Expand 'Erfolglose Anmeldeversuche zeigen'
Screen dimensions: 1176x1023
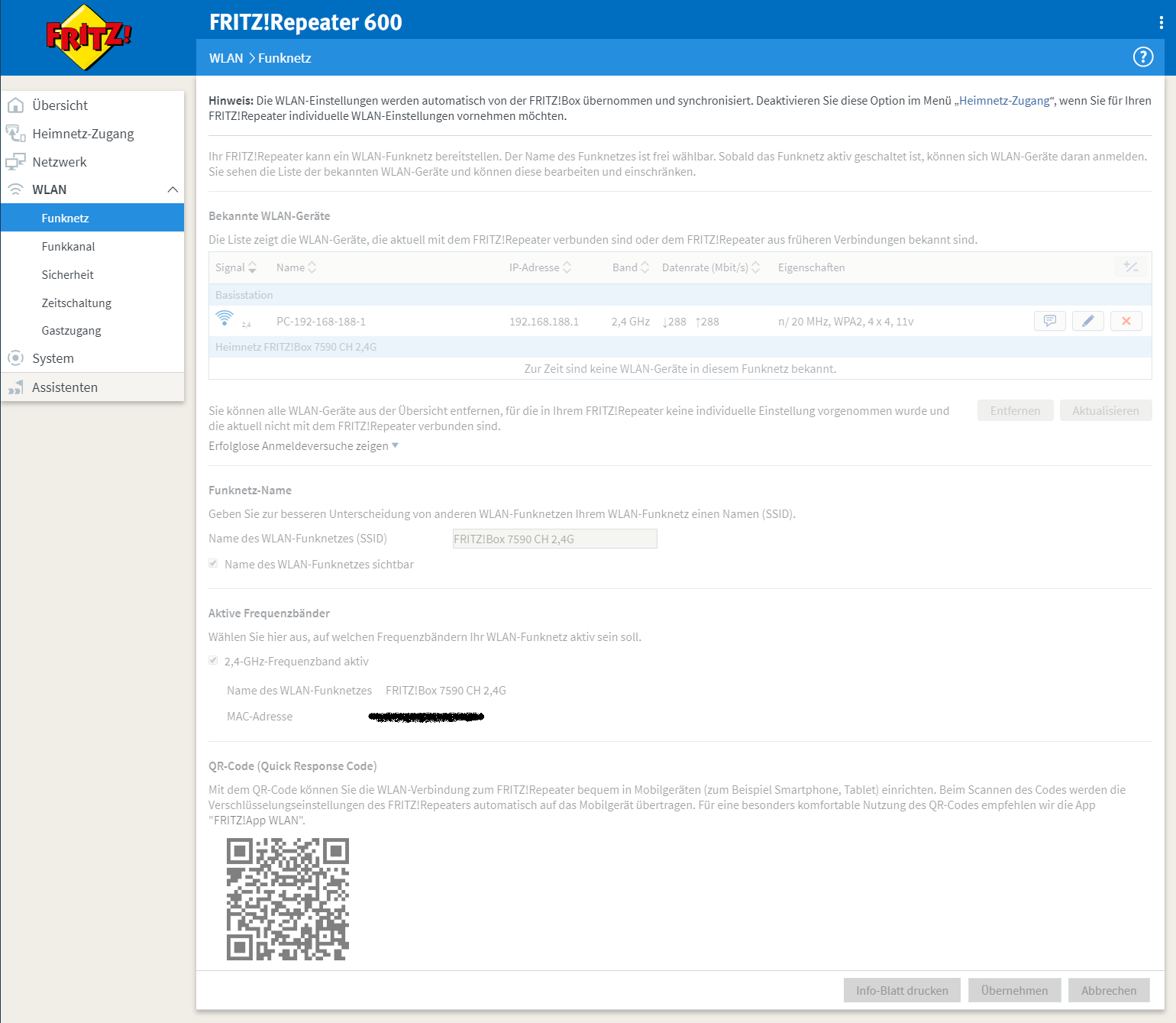point(304,446)
